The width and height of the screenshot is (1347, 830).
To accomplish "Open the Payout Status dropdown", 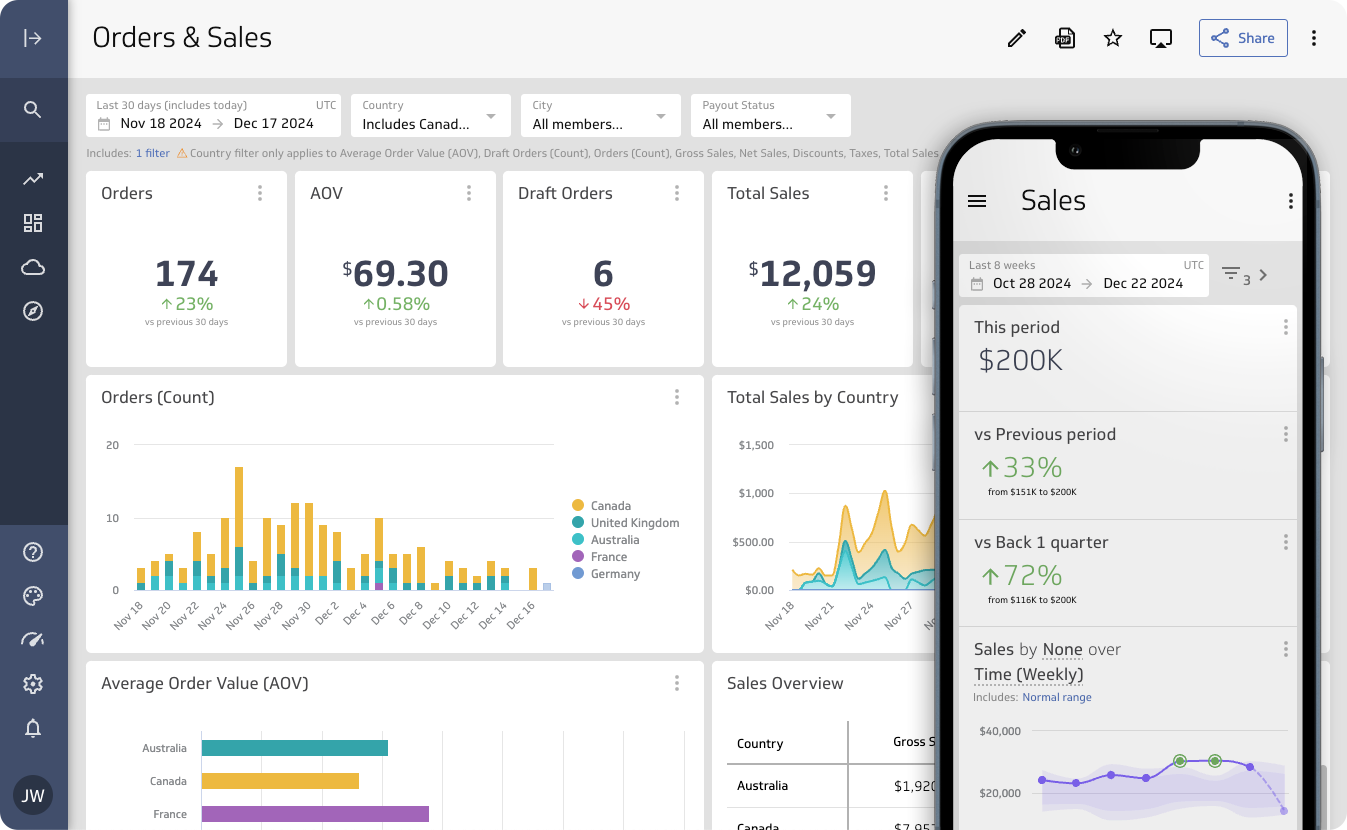I will click(x=829, y=115).
